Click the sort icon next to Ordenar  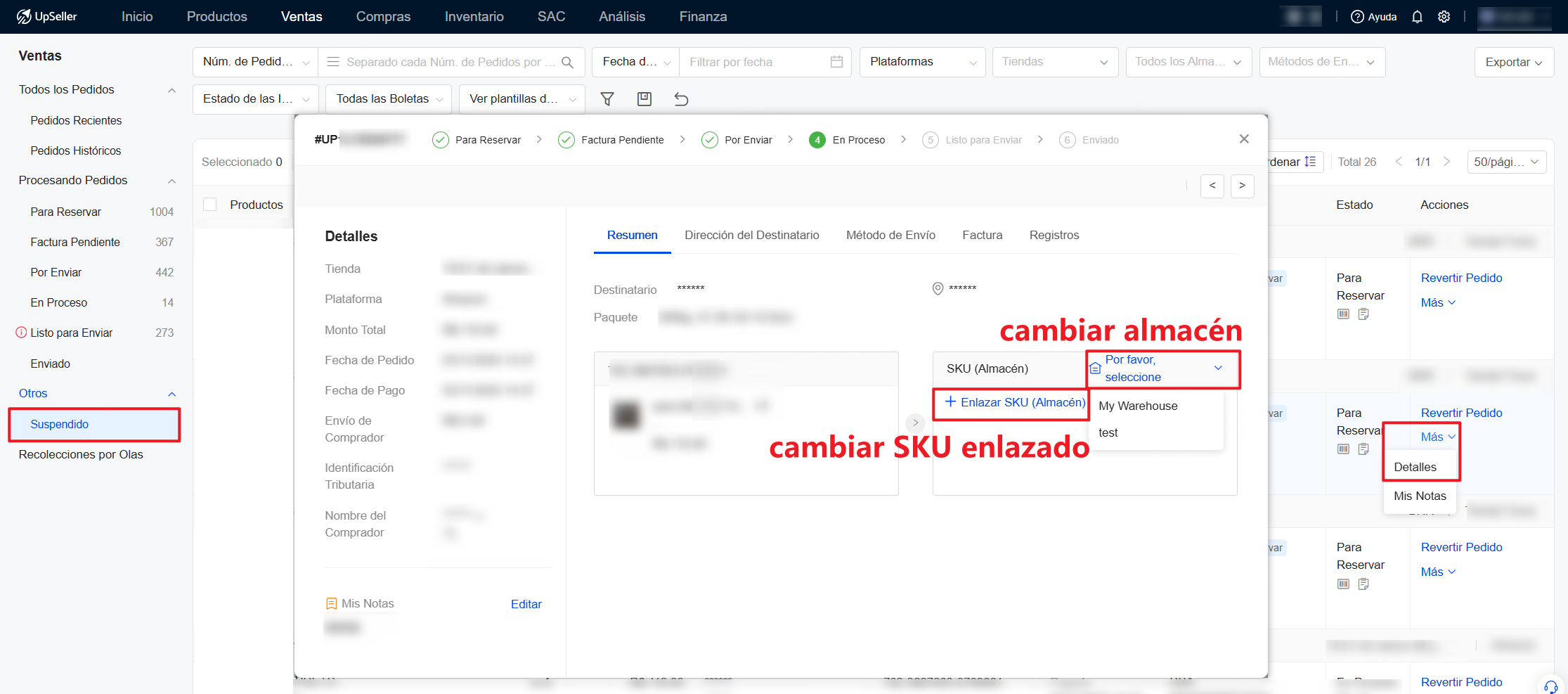click(1310, 162)
